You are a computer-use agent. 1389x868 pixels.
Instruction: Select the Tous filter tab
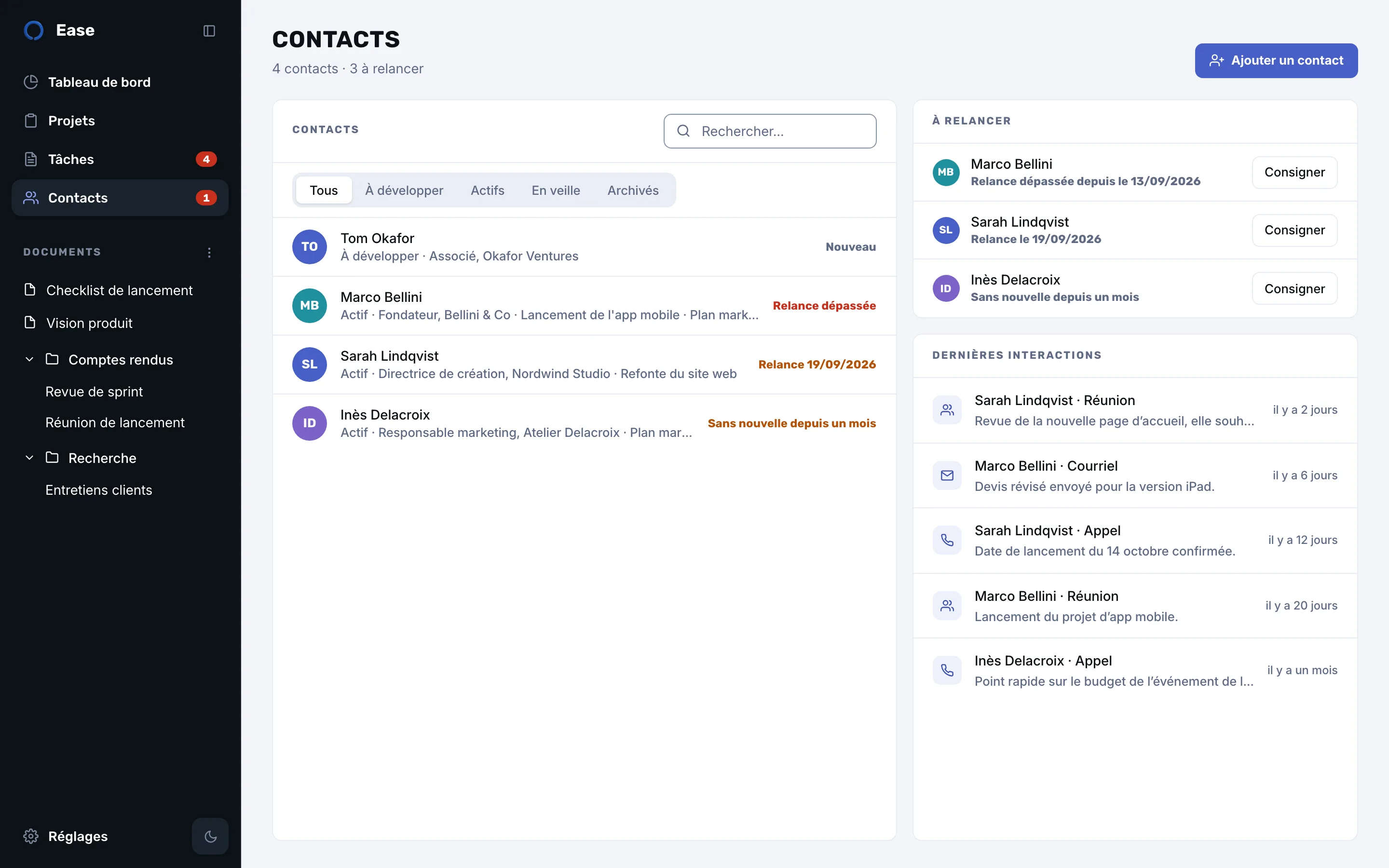(x=324, y=190)
